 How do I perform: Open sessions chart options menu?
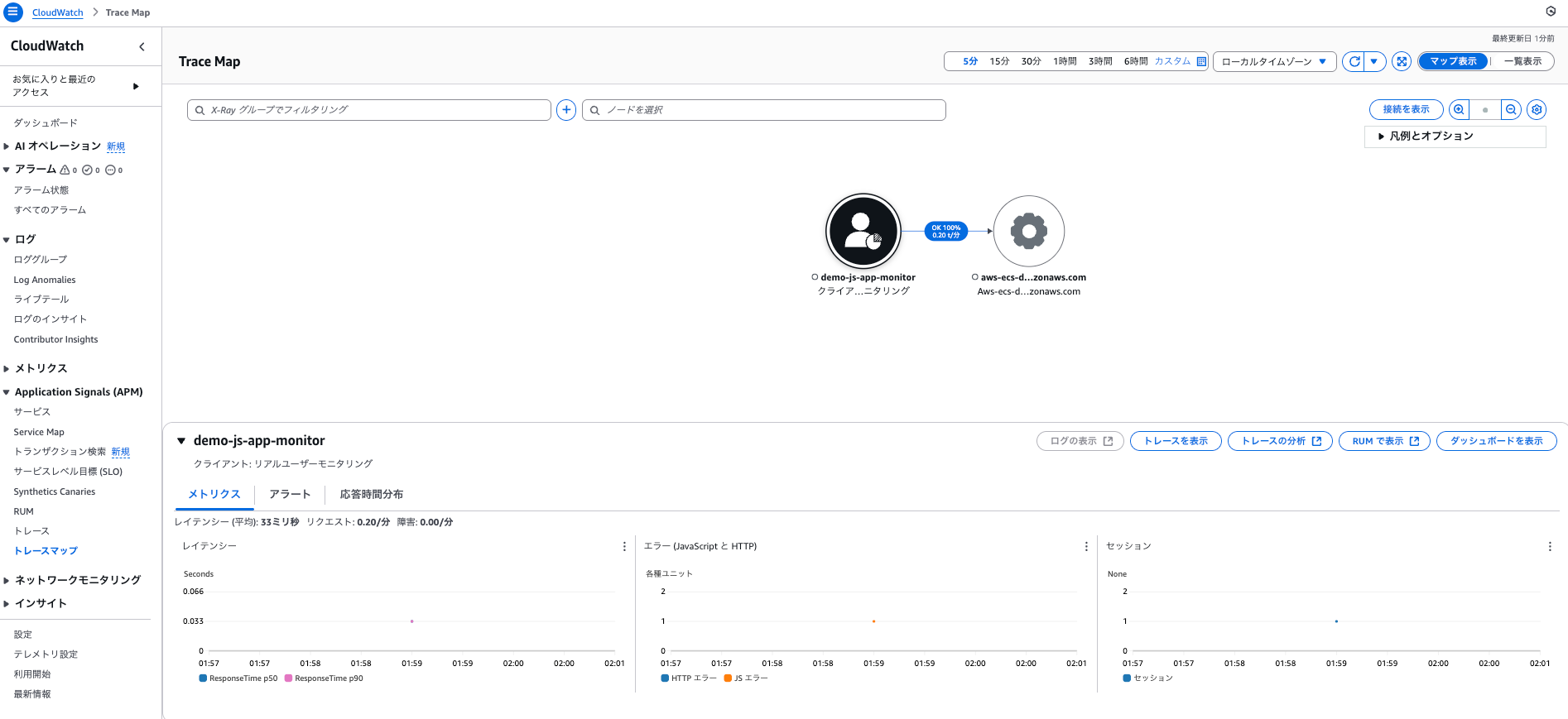[1550, 547]
